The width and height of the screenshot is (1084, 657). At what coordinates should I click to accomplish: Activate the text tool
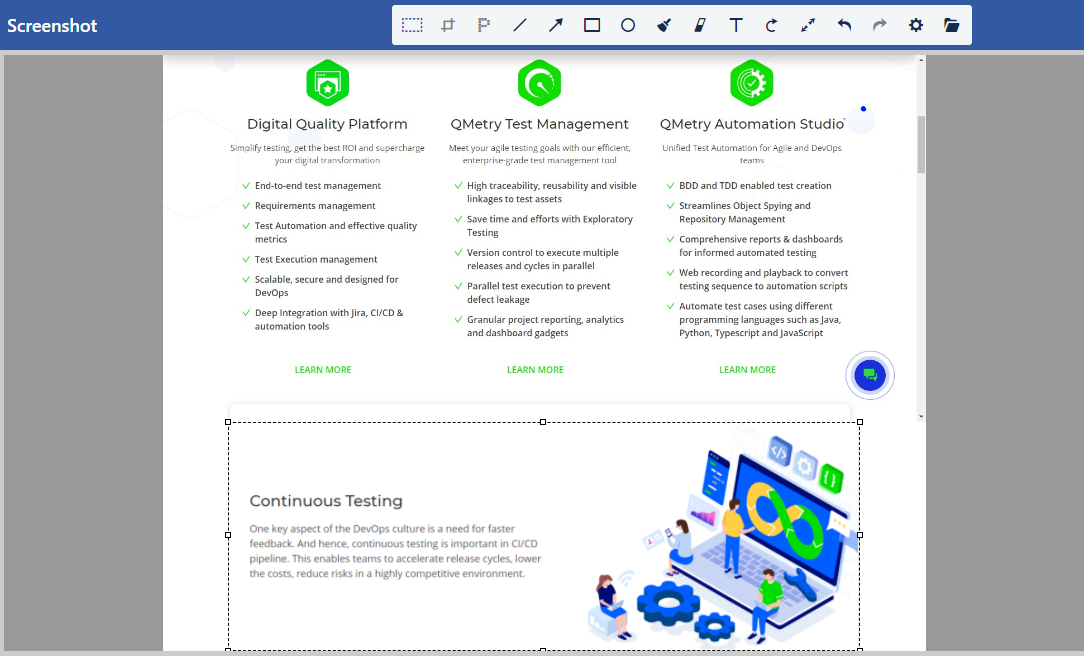pyautogui.click(x=736, y=25)
